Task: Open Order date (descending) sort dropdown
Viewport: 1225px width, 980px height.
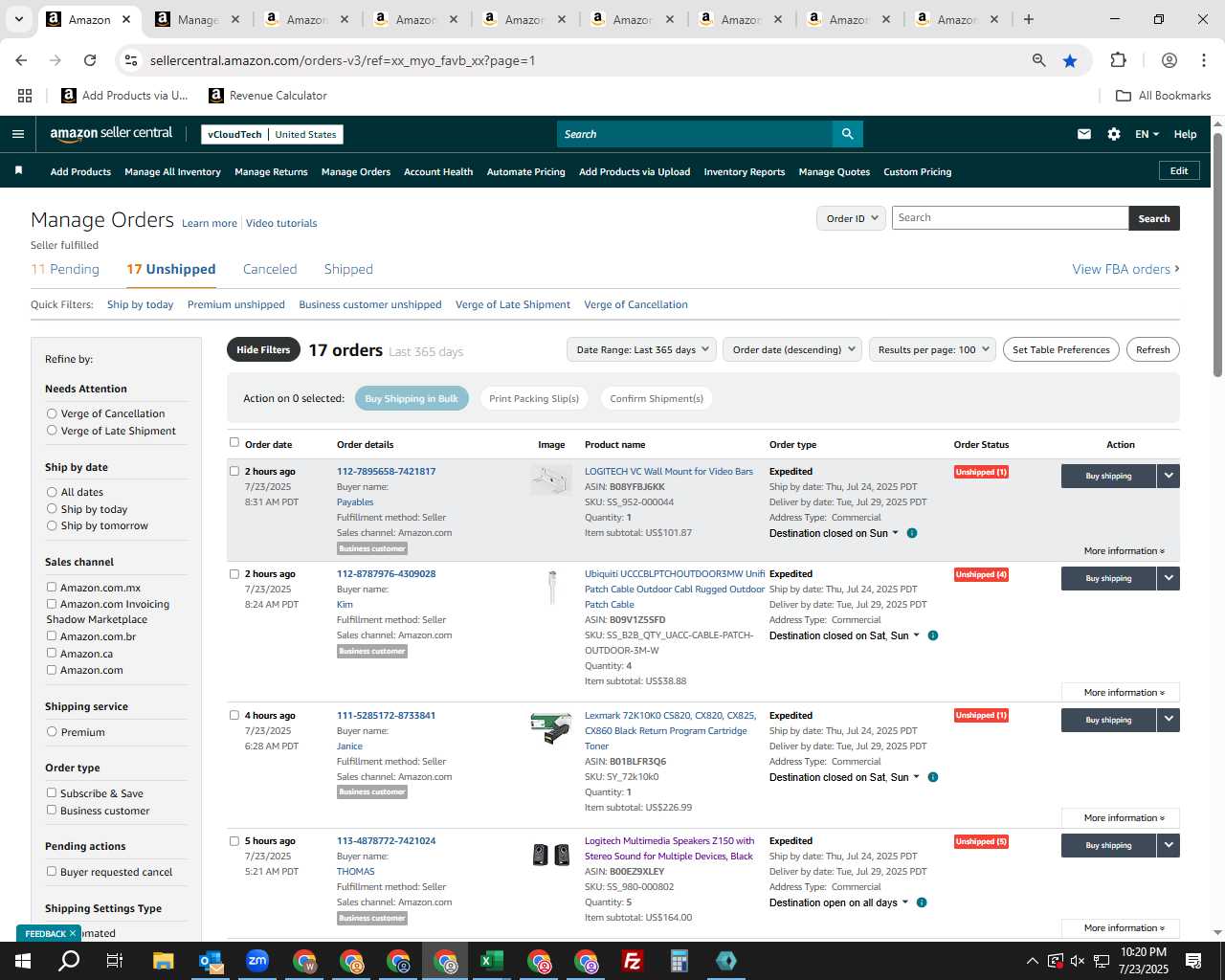Action: (792, 349)
